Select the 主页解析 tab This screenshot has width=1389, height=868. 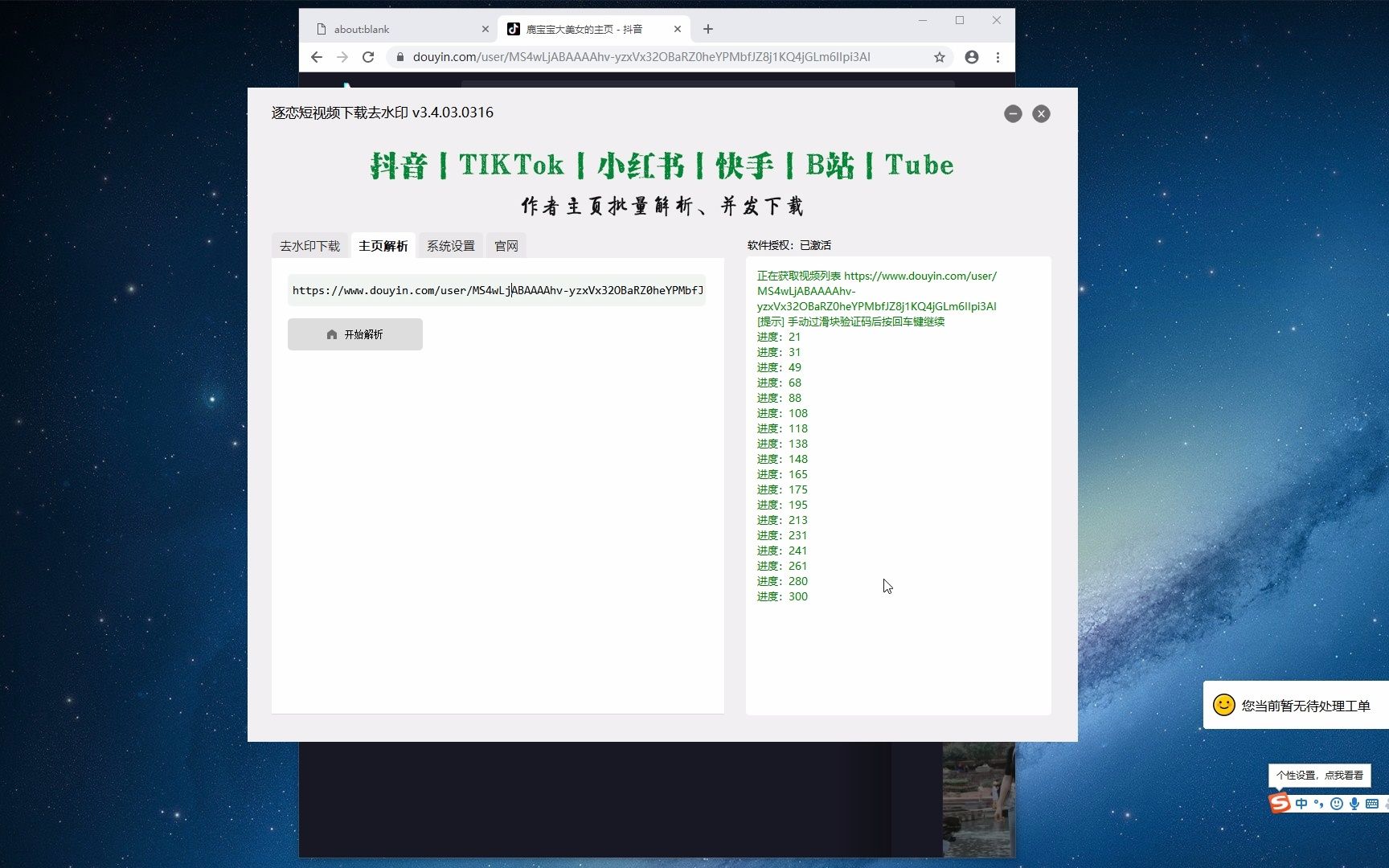point(383,246)
